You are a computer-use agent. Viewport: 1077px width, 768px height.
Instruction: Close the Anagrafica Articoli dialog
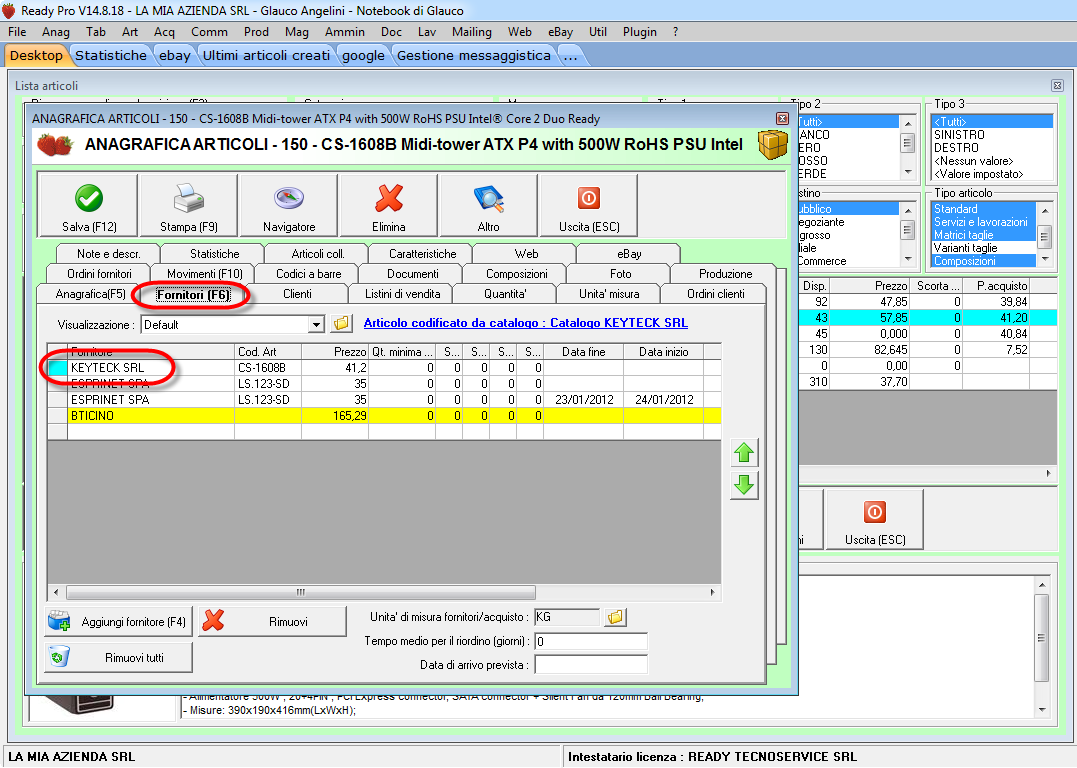(x=782, y=118)
